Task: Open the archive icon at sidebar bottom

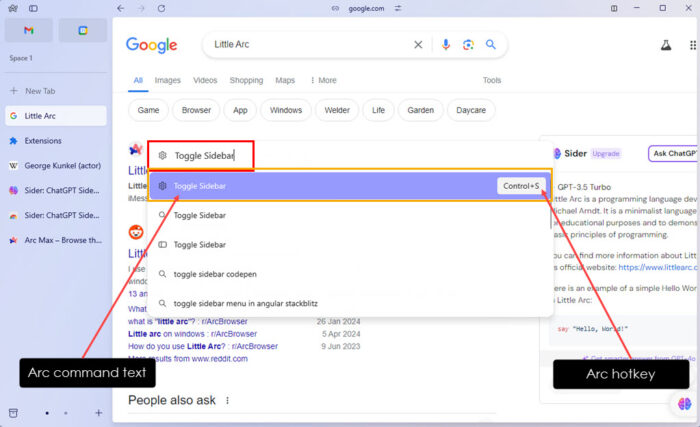Action: pyautogui.click(x=13, y=413)
